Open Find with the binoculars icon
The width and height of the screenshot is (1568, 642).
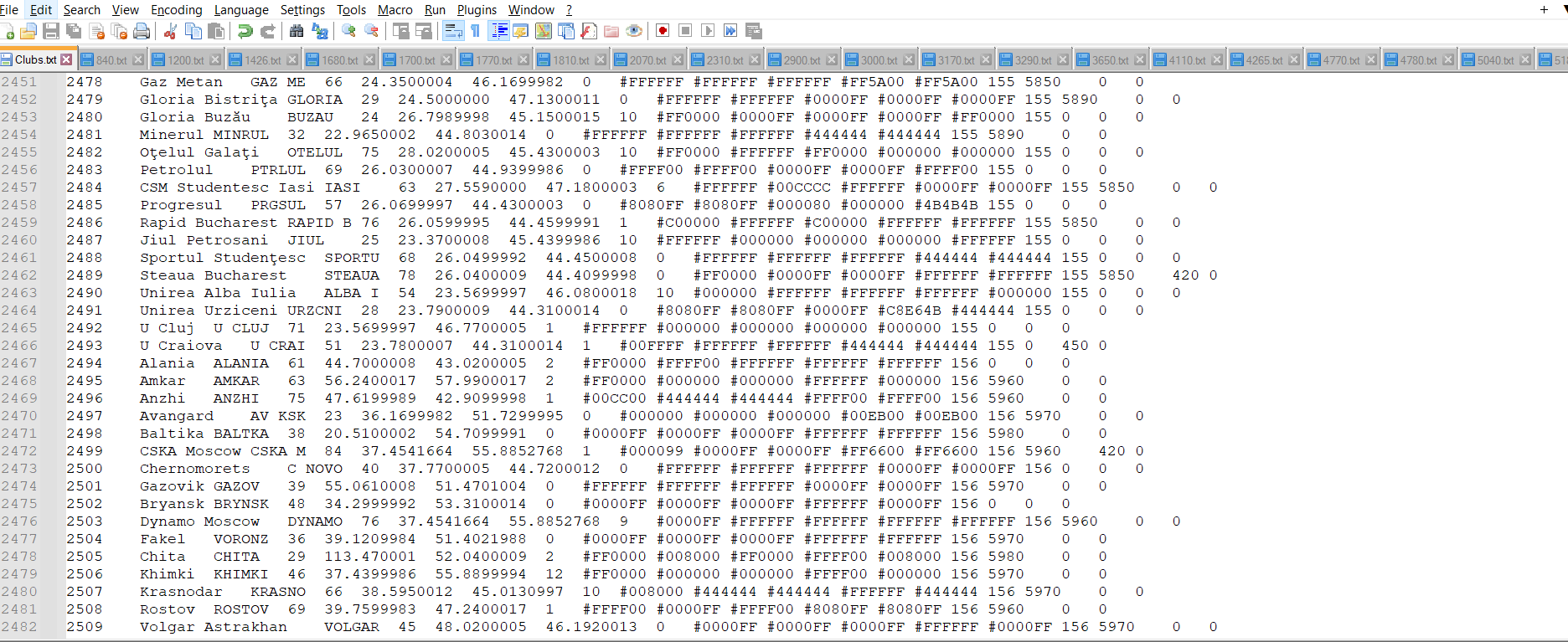[297, 32]
